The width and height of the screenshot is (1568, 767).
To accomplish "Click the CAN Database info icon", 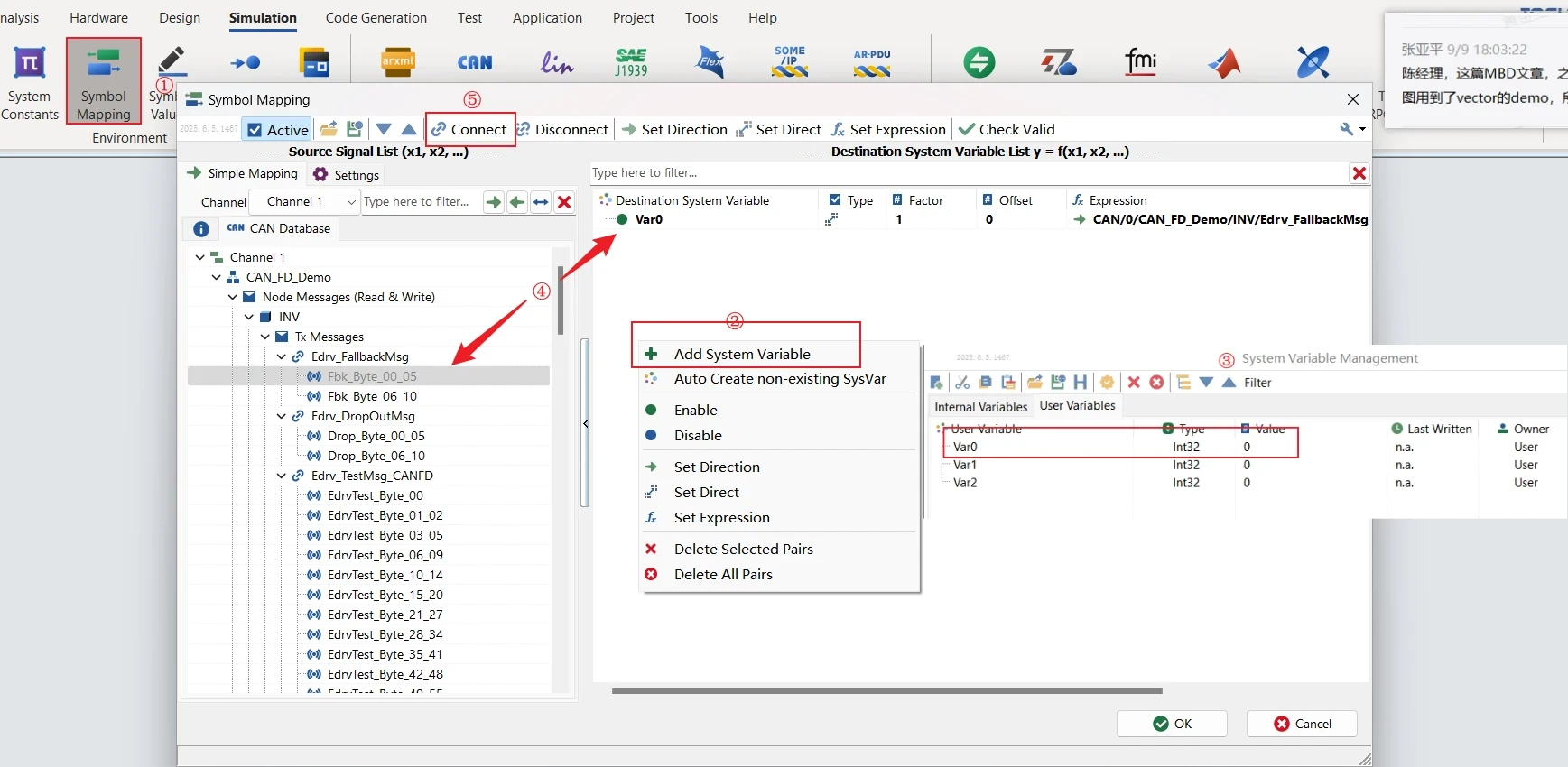I will (201, 229).
